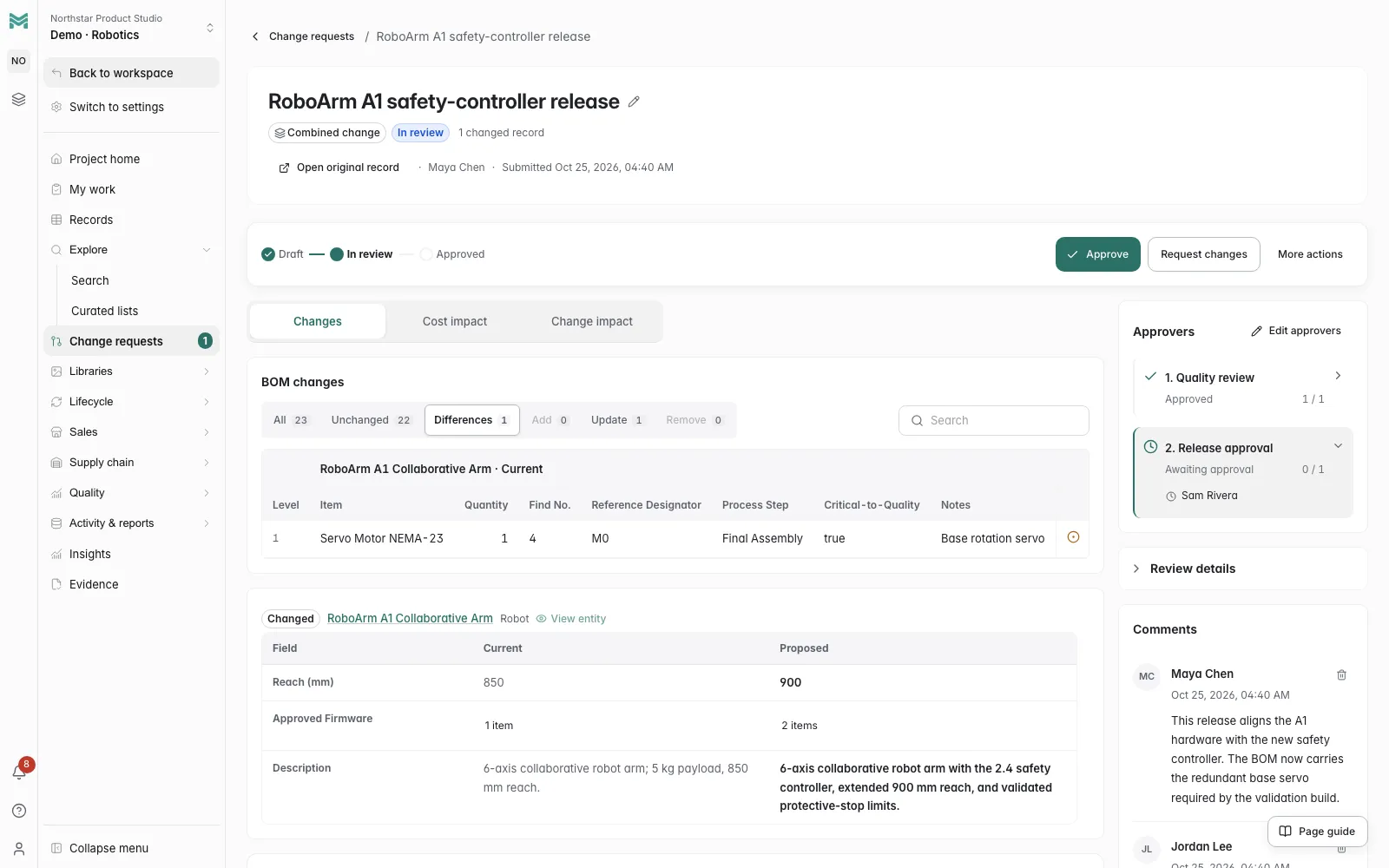Viewport: 1389px width, 868px height.
Task: Click the Draft workflow step
Action: (x=282, y=254)
